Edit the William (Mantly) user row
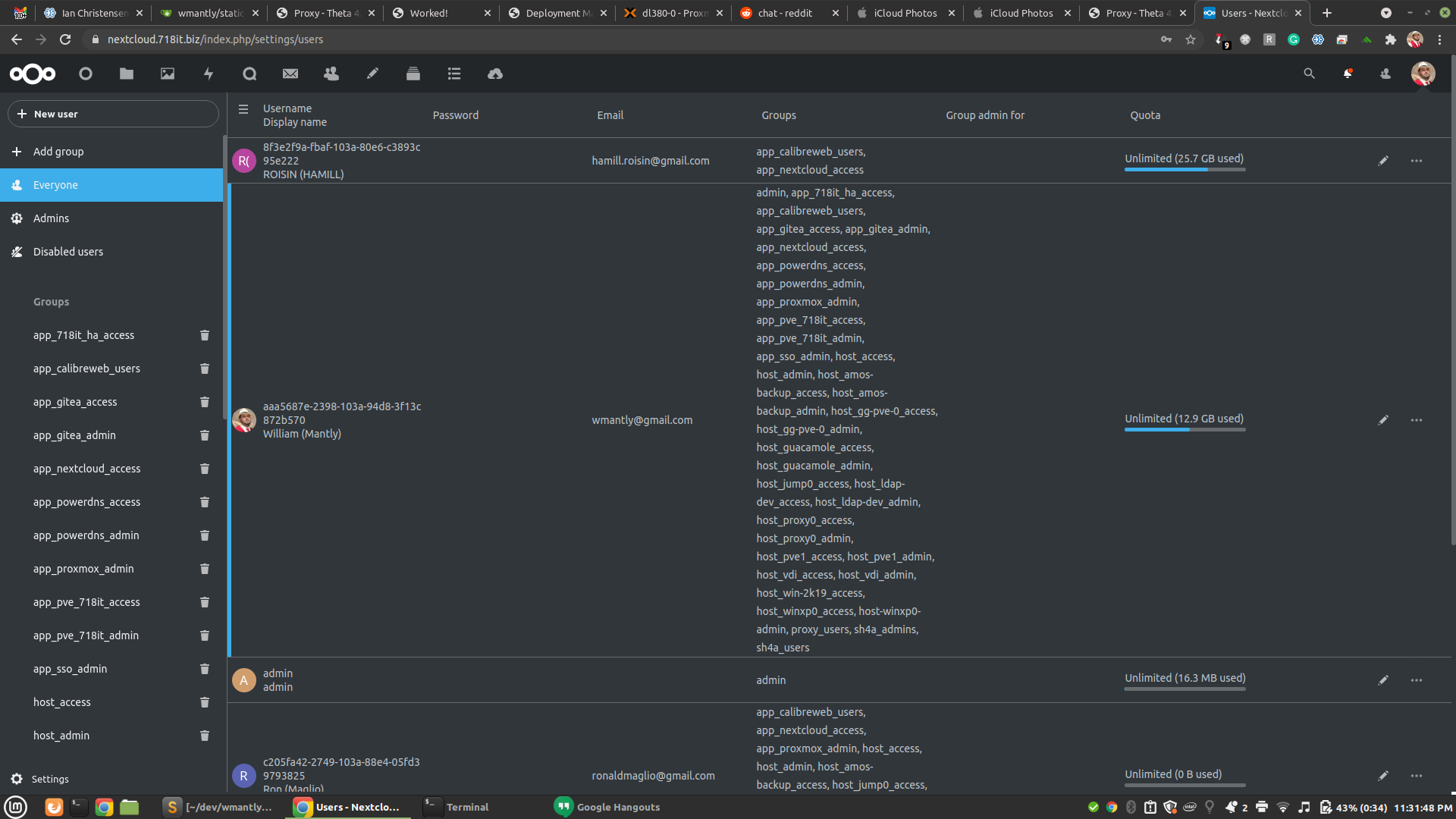Screen dimensions: 1456x819 click(x=1383, y=420)
